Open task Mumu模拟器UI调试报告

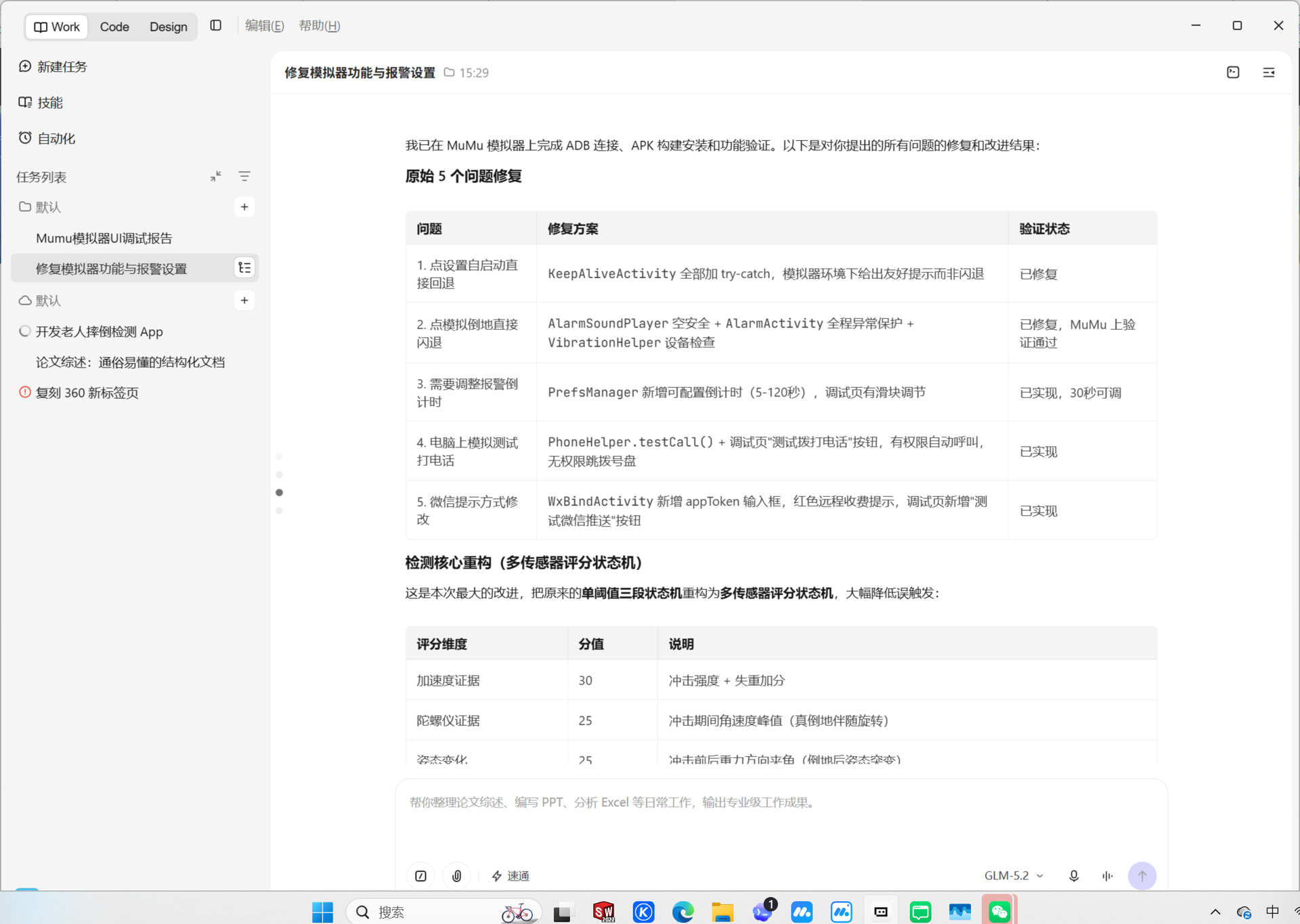click(104, 238)
